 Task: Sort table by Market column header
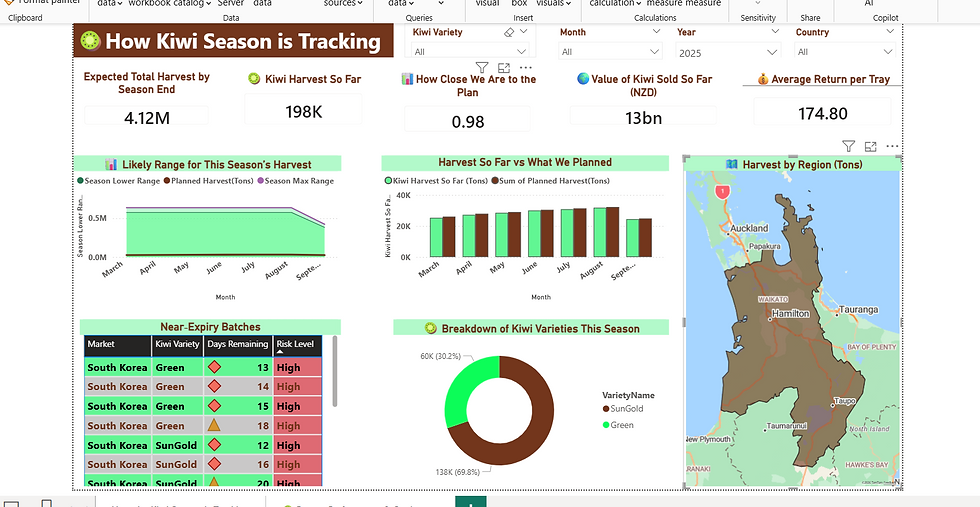coord(118,346)
